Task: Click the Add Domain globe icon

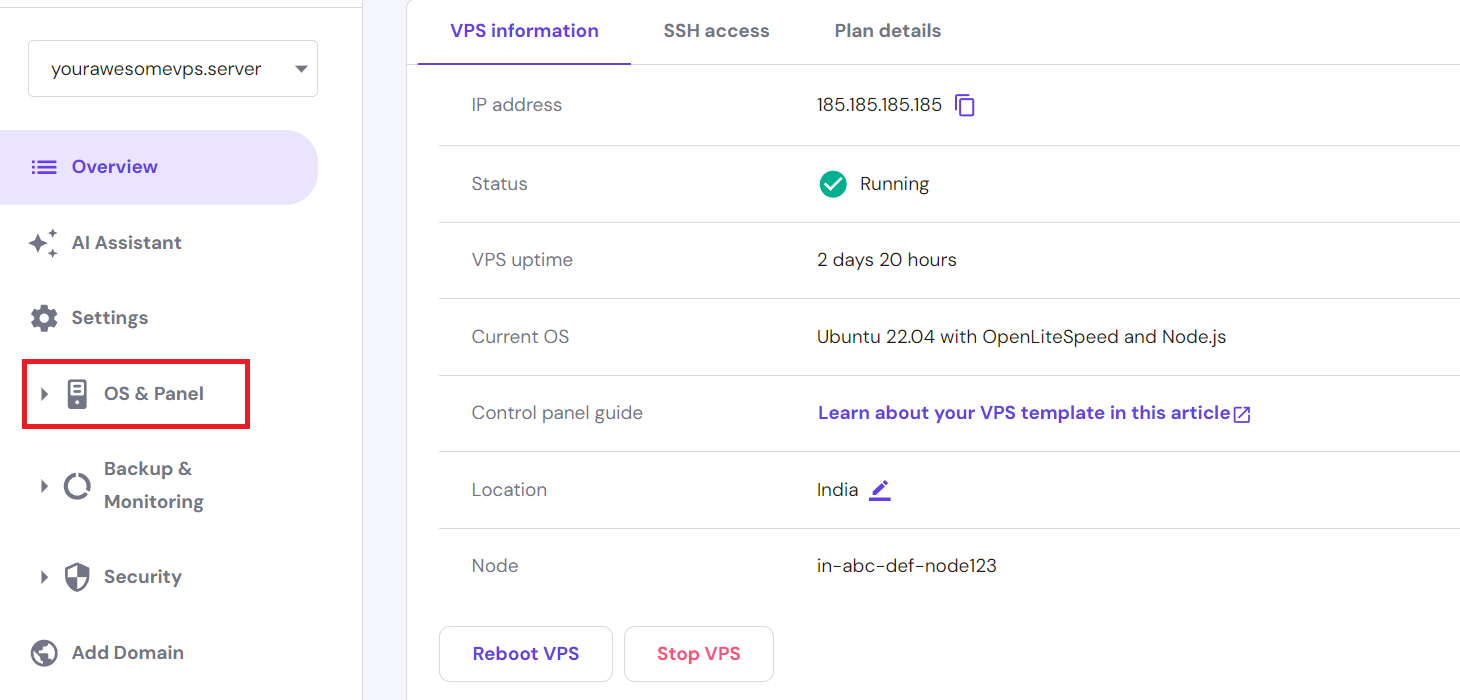Action: pos(43,652)
